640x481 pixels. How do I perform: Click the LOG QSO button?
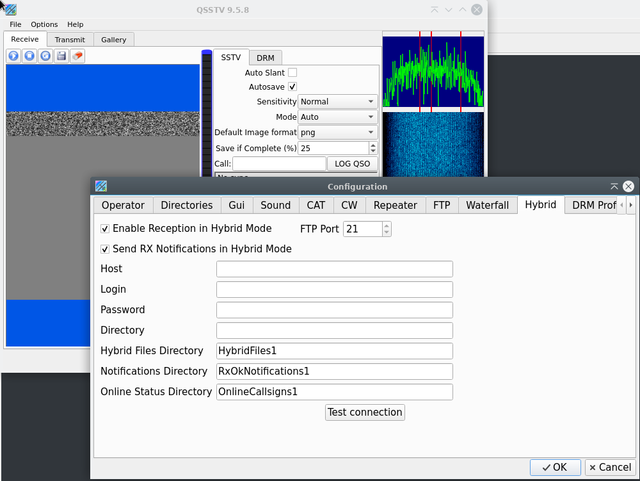point(354,164)
